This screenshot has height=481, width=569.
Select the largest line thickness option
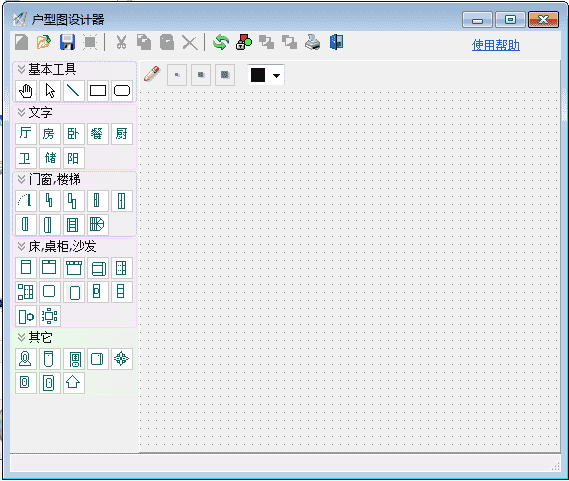pos(225,75)
